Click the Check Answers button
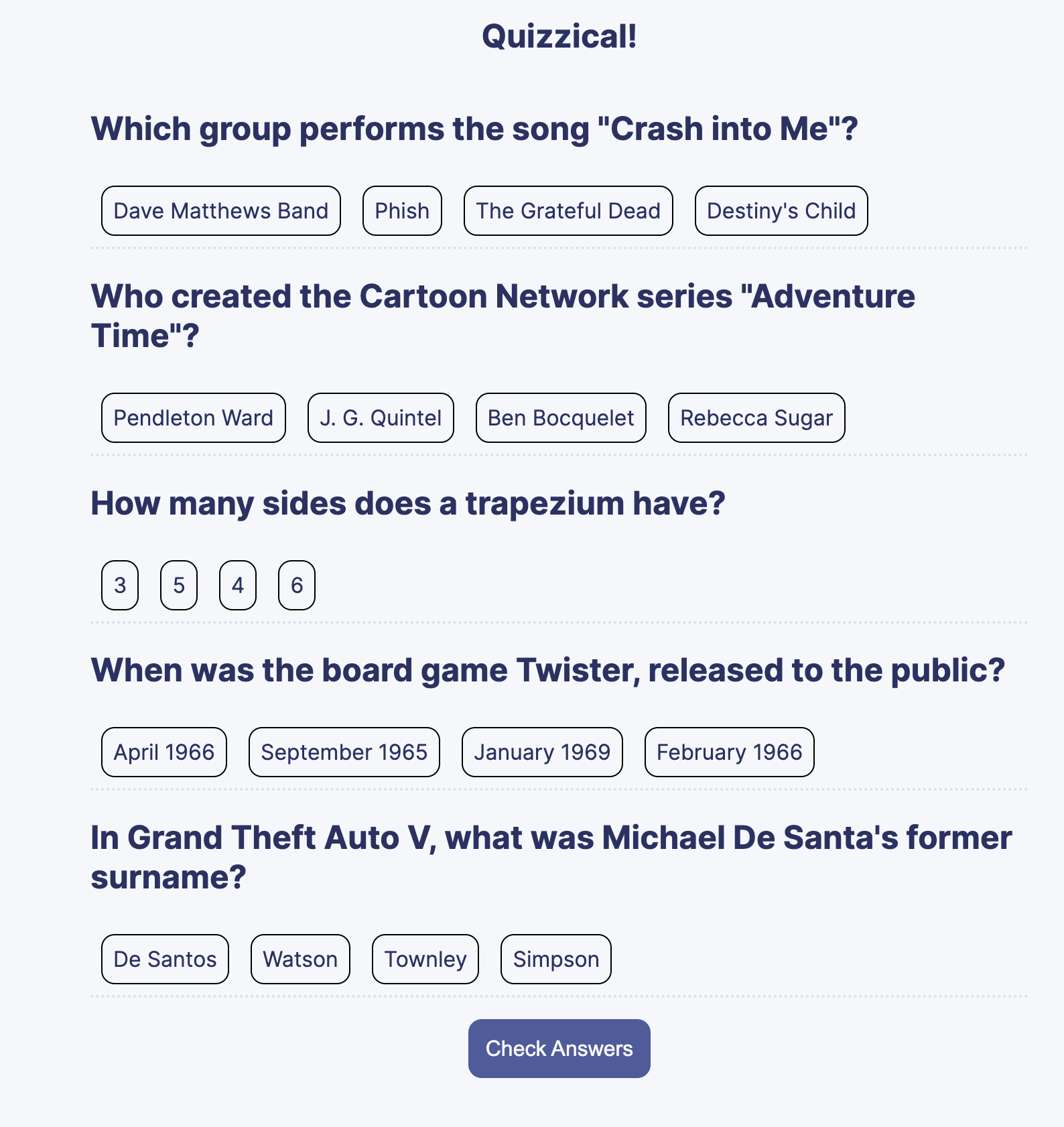Viewport: 1064px width, 1127px height. click(x=559, y=1049)
